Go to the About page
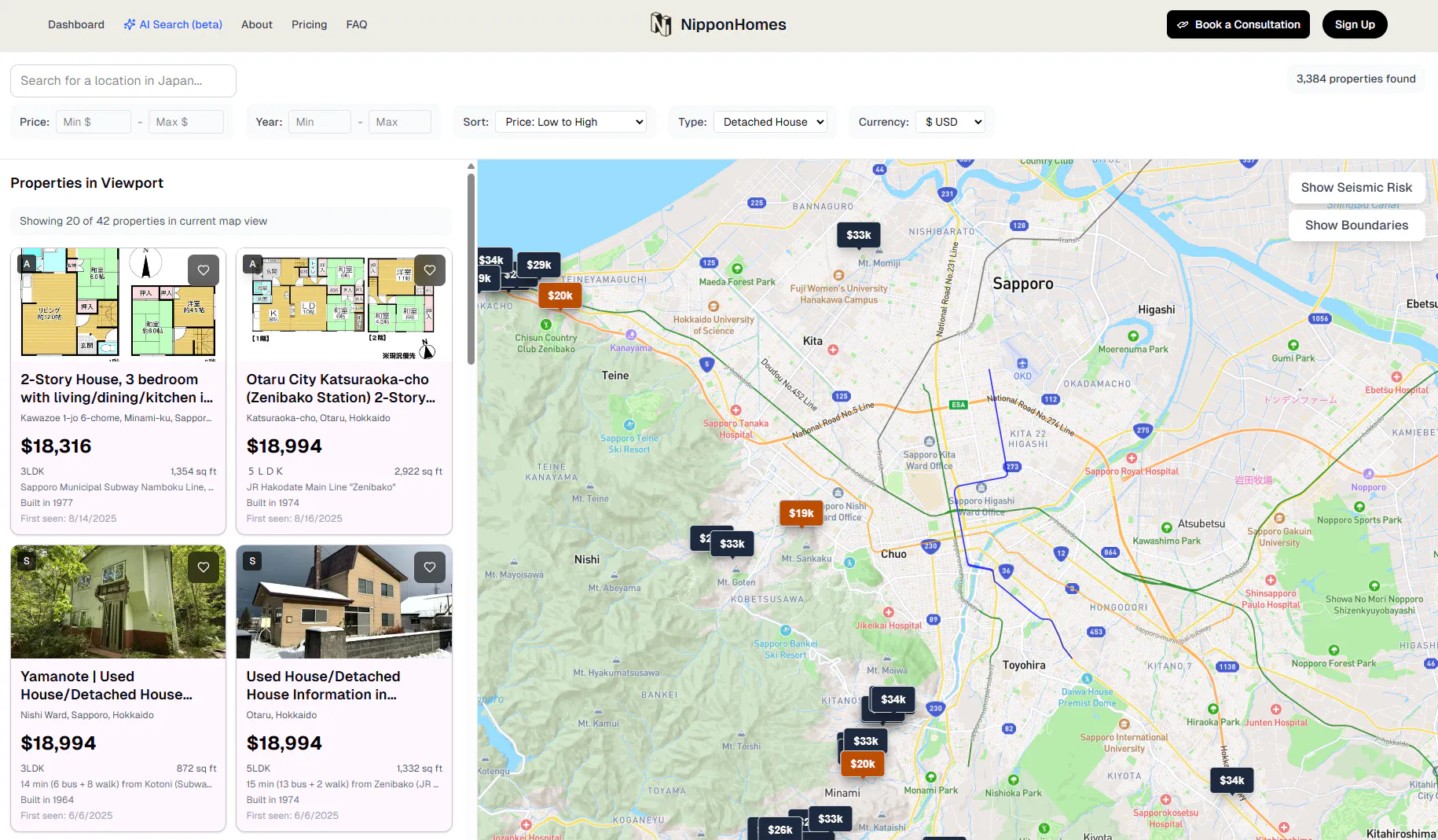1438x840 pixels. (x=257, y=24)
